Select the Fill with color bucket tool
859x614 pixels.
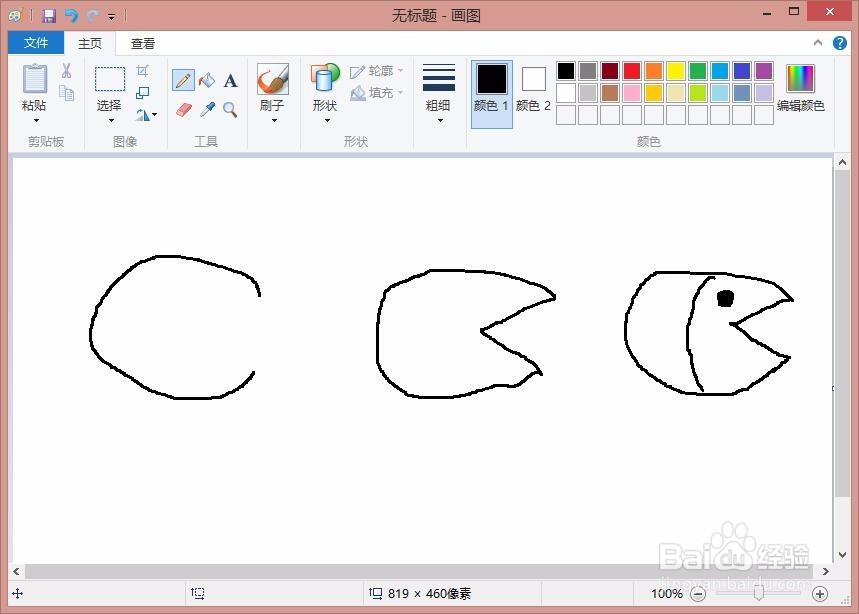tap(207, 81)
